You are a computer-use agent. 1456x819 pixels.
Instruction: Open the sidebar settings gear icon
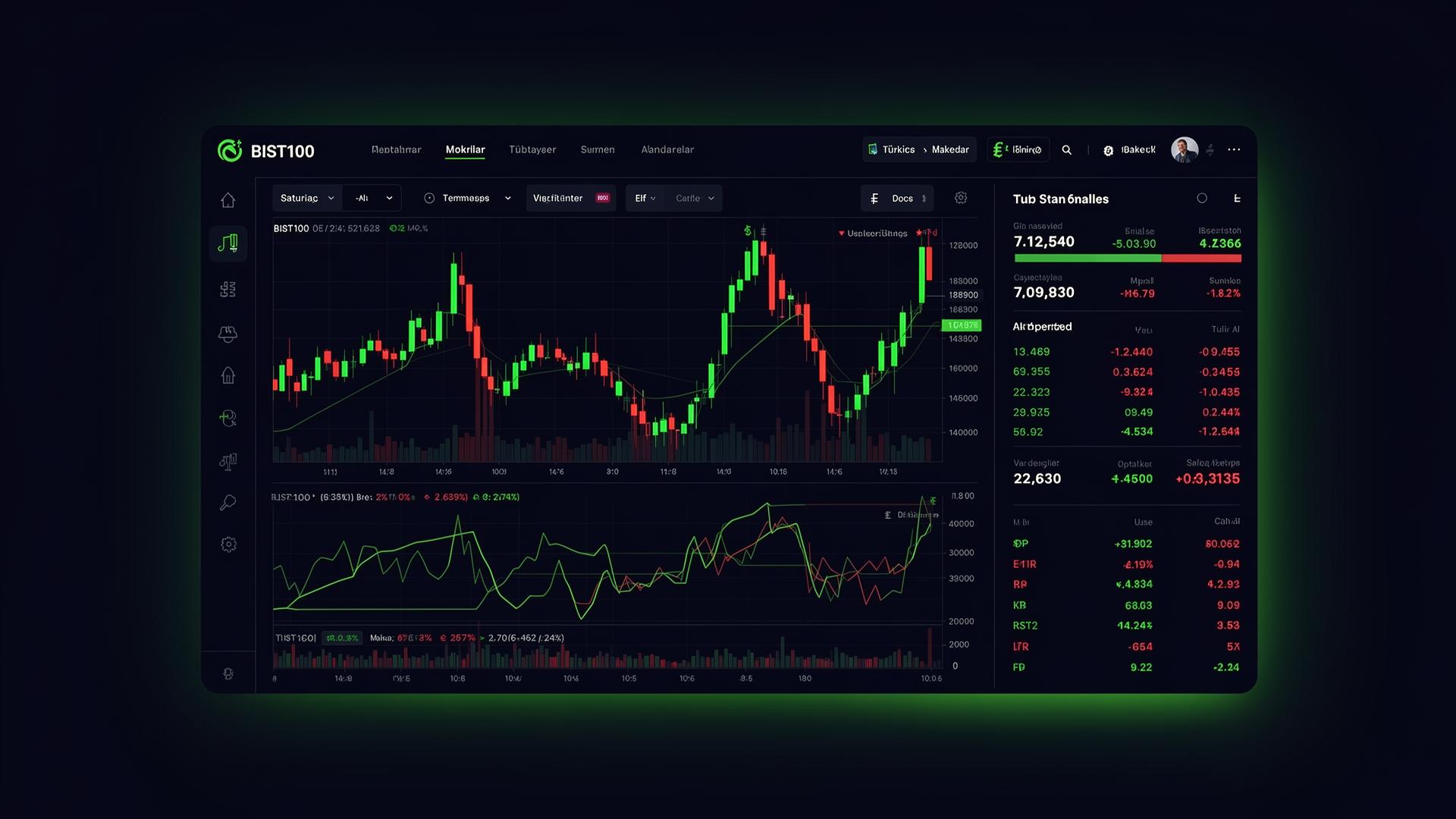point(228,544)
